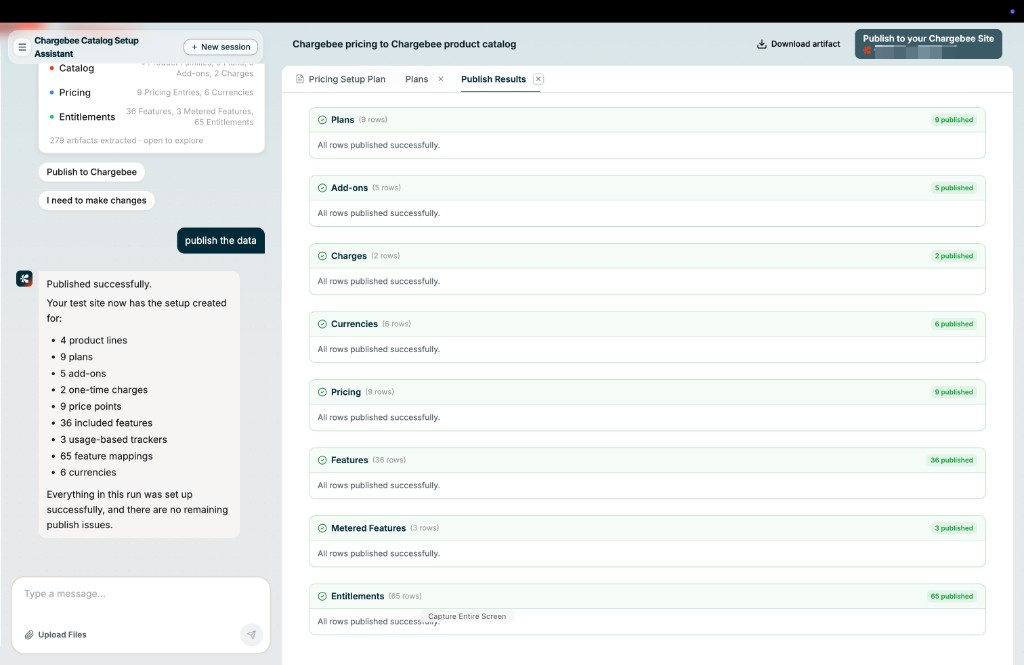Start a New session
1024x665 pixels.
click(221, 47)
